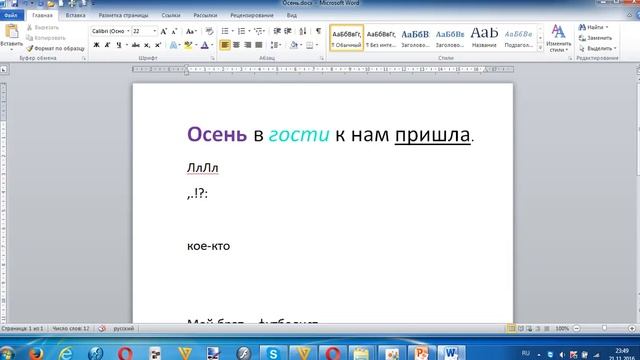Decrease font size with shrink-font icon

pyautogui.click(x=174, y=31)
